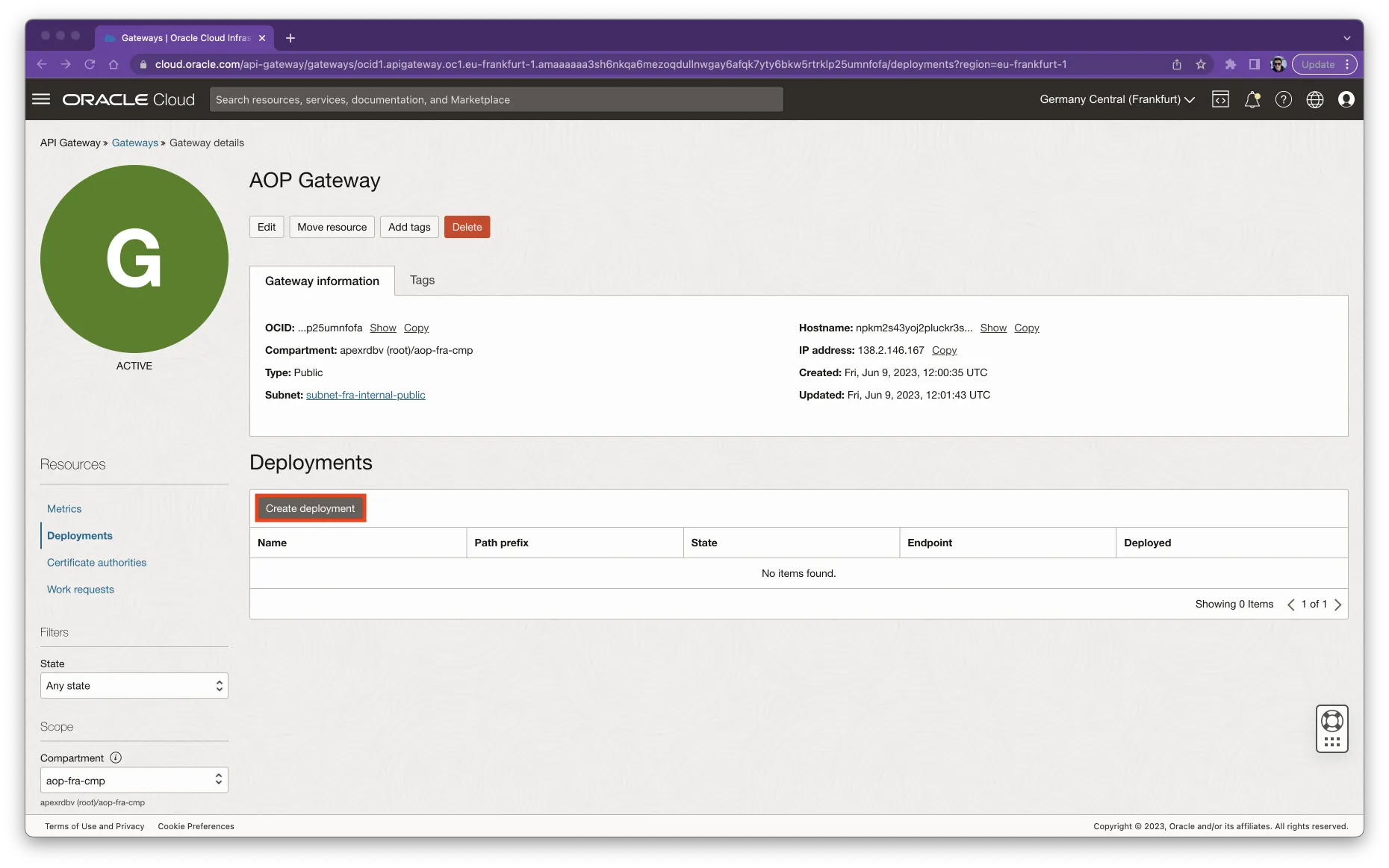
Task: Click the Compartment info icon
Action: (x=116, y=758)
